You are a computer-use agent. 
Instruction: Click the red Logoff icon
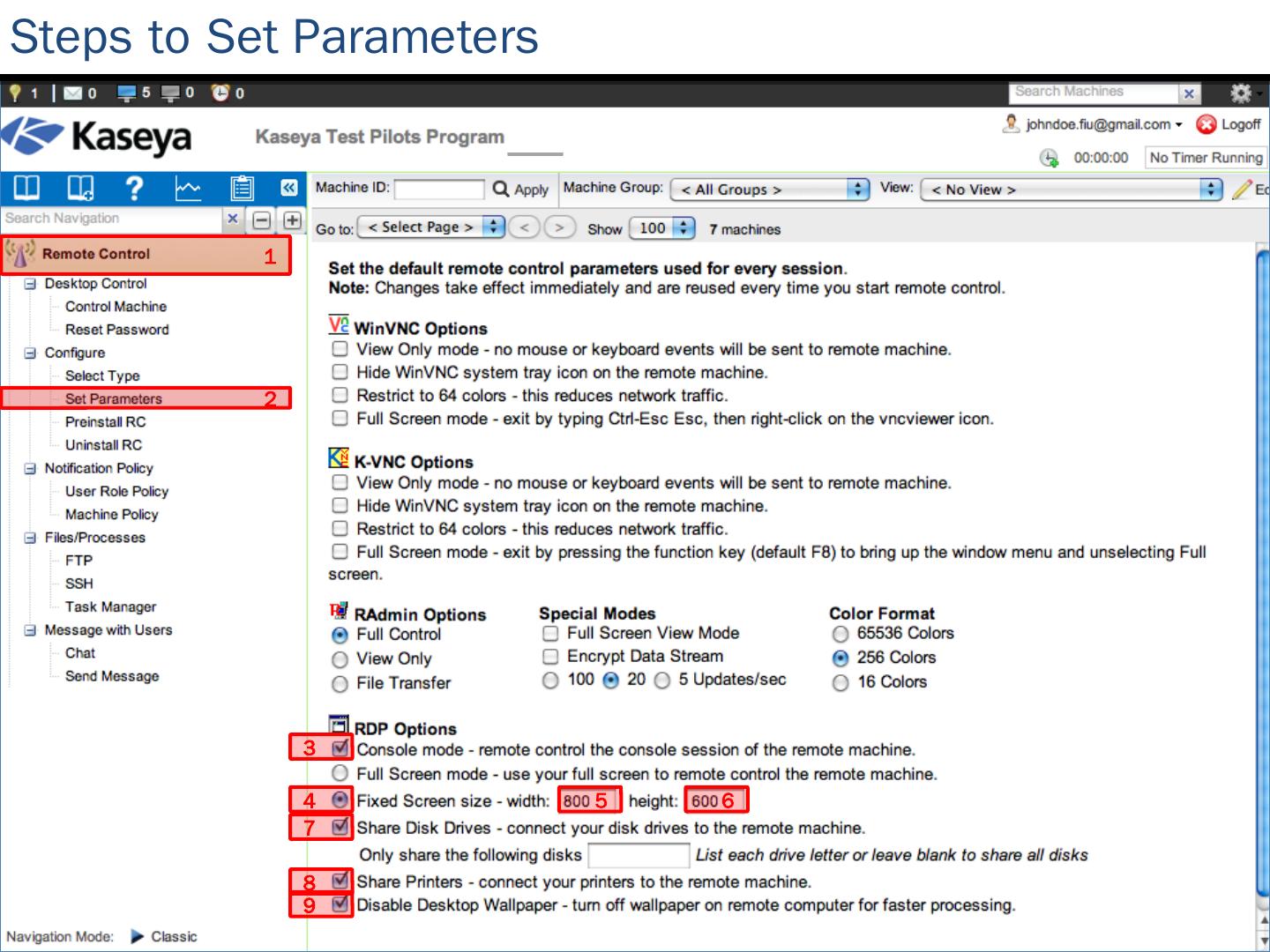1206,125
